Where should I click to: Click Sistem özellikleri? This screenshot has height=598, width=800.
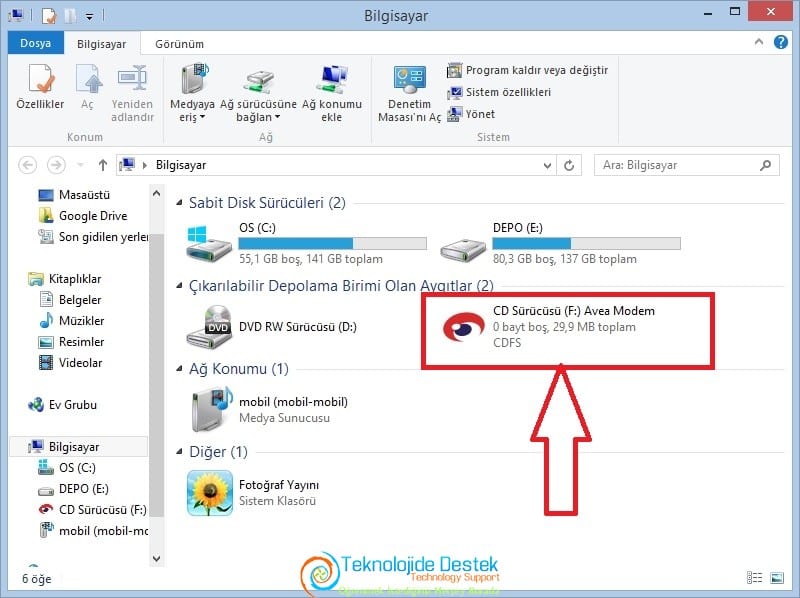coord(499,92)
